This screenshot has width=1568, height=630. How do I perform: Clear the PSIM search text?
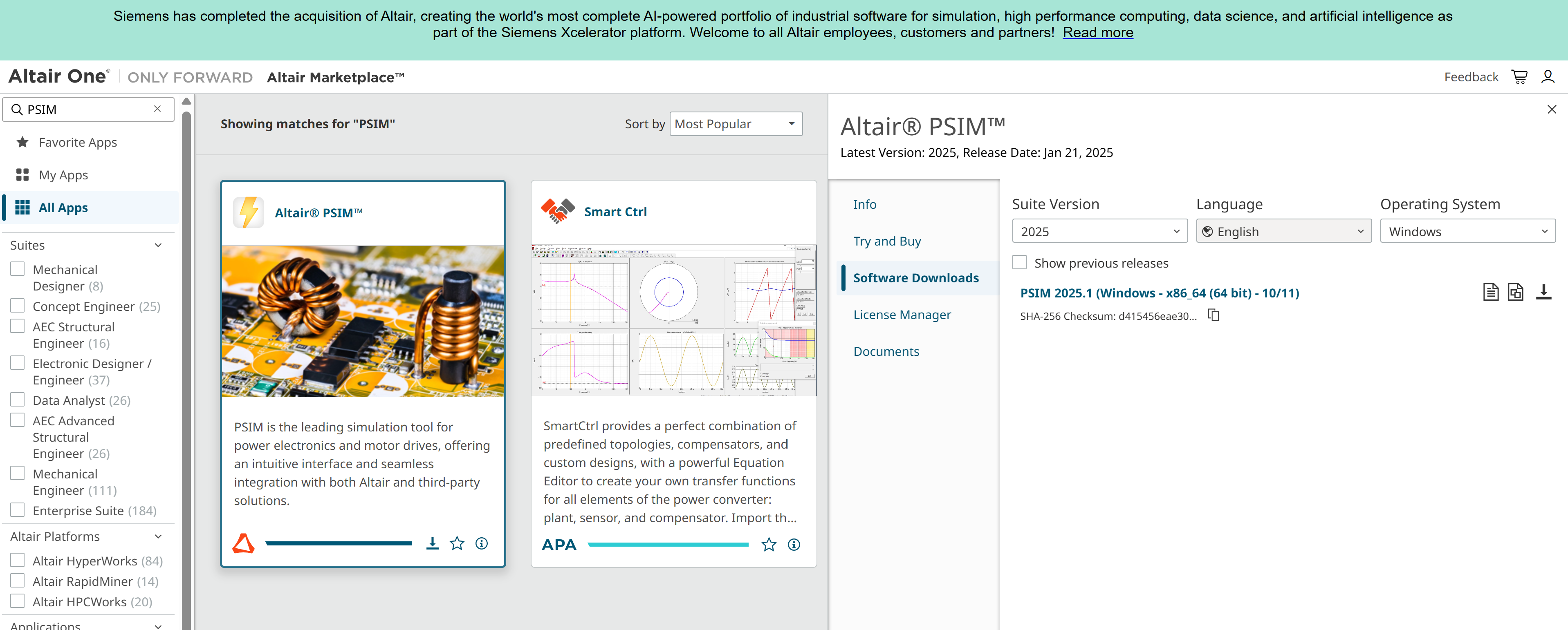158,109
